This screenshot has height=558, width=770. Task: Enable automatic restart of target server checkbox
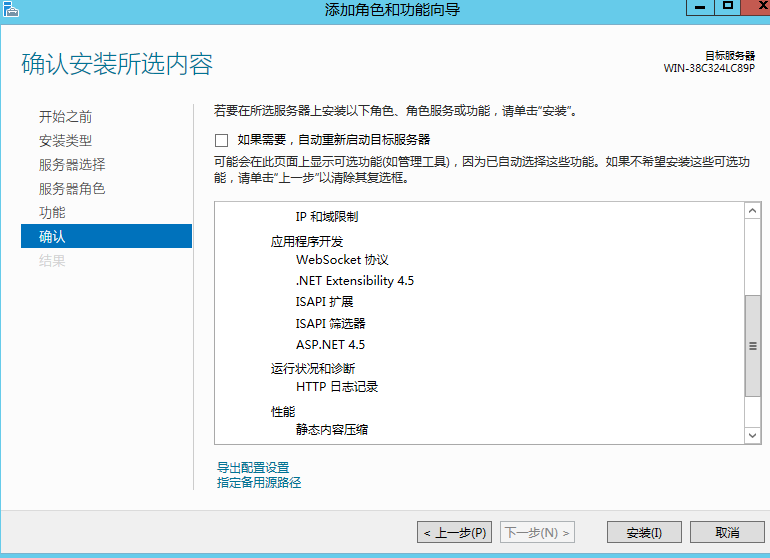tap(222, 140)
